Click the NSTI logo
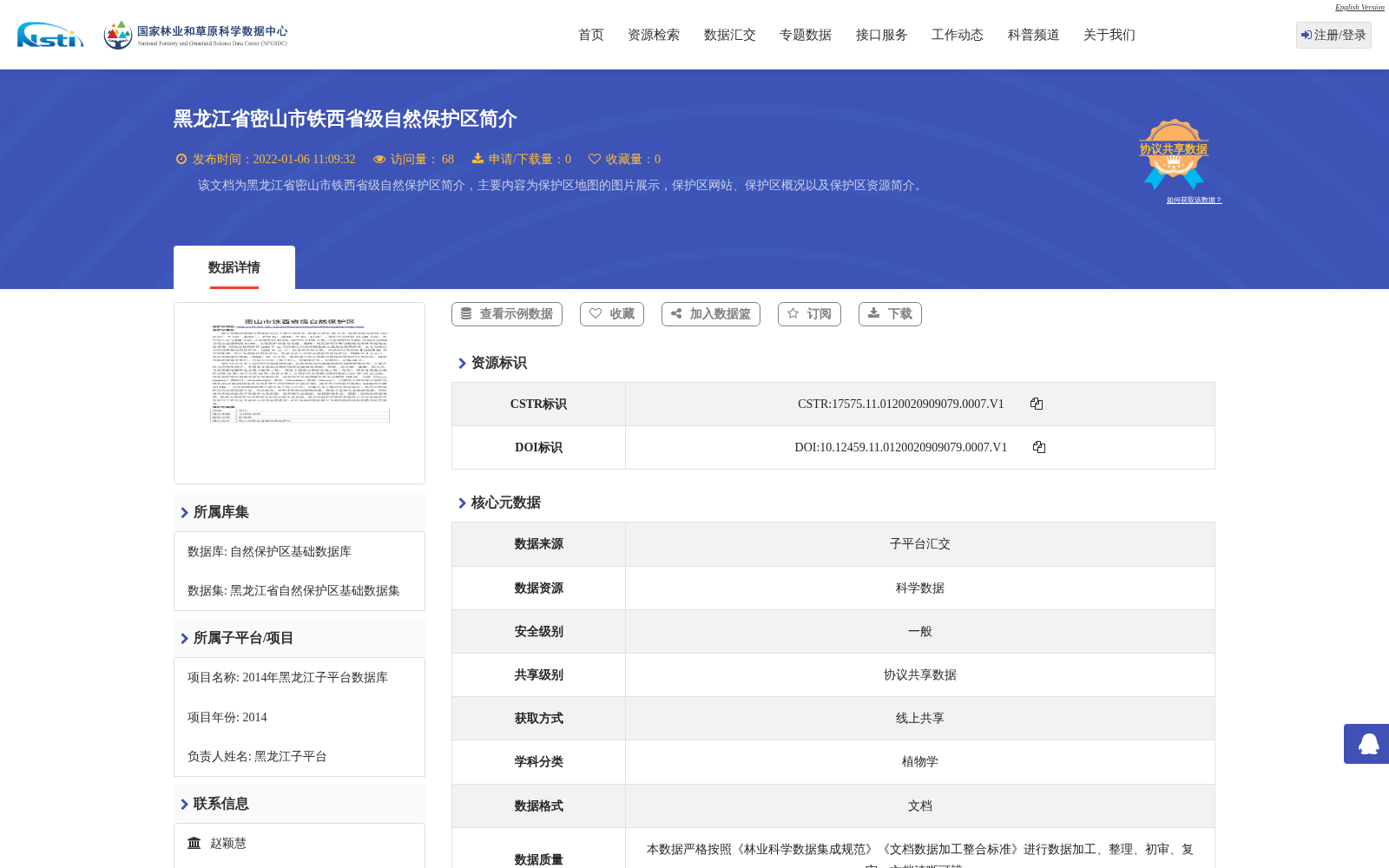 (50, 35)
